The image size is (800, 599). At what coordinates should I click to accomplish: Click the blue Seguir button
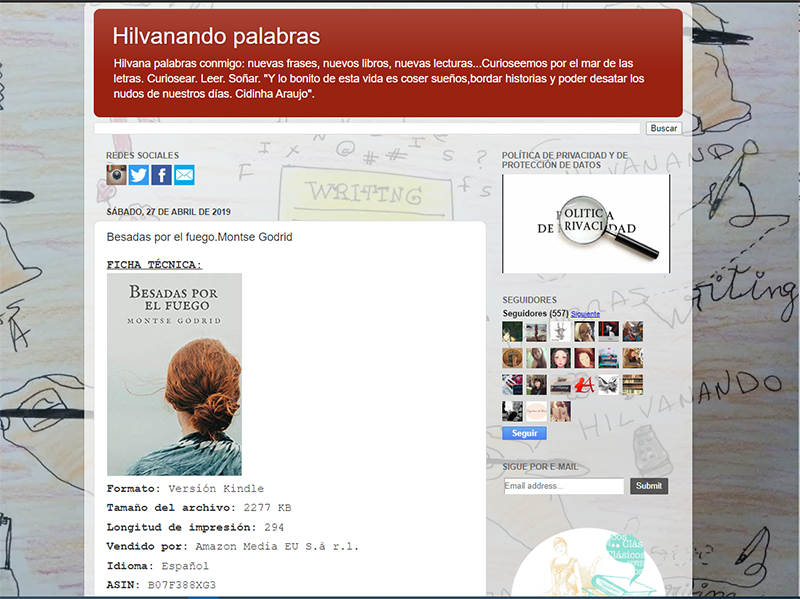coord(524,433)
